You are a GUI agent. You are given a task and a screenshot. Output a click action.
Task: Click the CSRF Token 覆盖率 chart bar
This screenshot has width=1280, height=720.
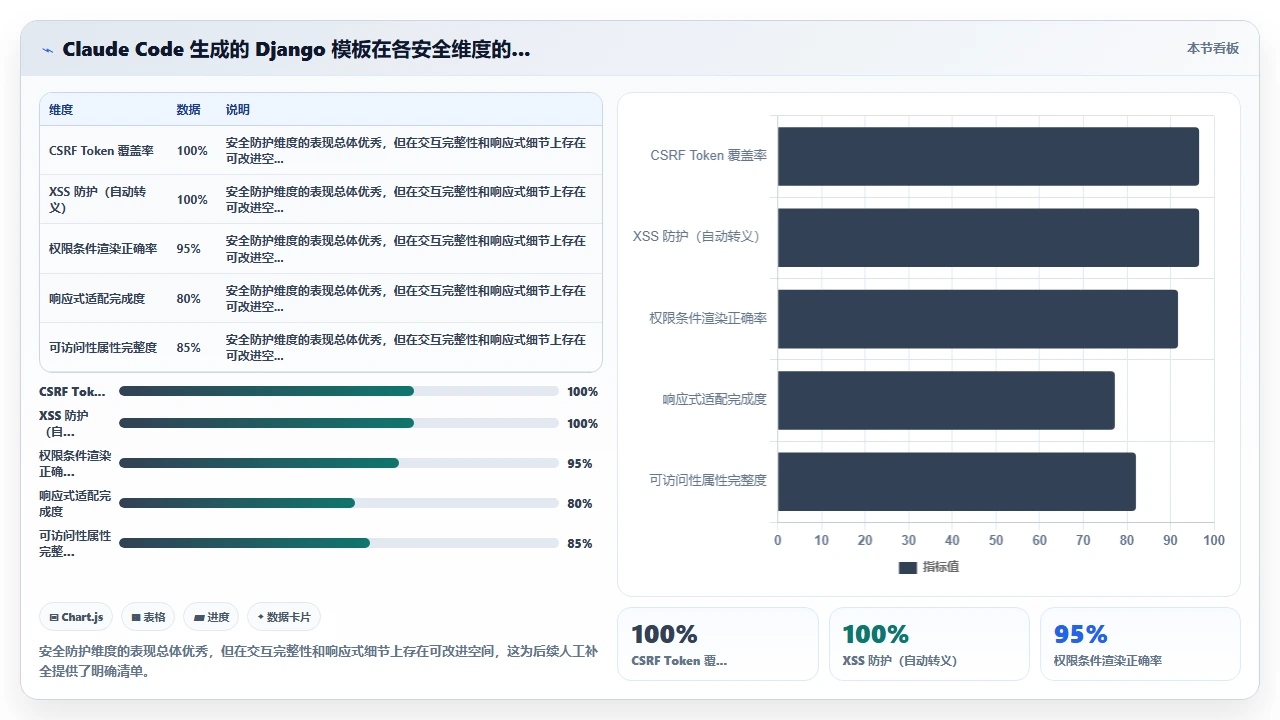click(x=988, y=156)
